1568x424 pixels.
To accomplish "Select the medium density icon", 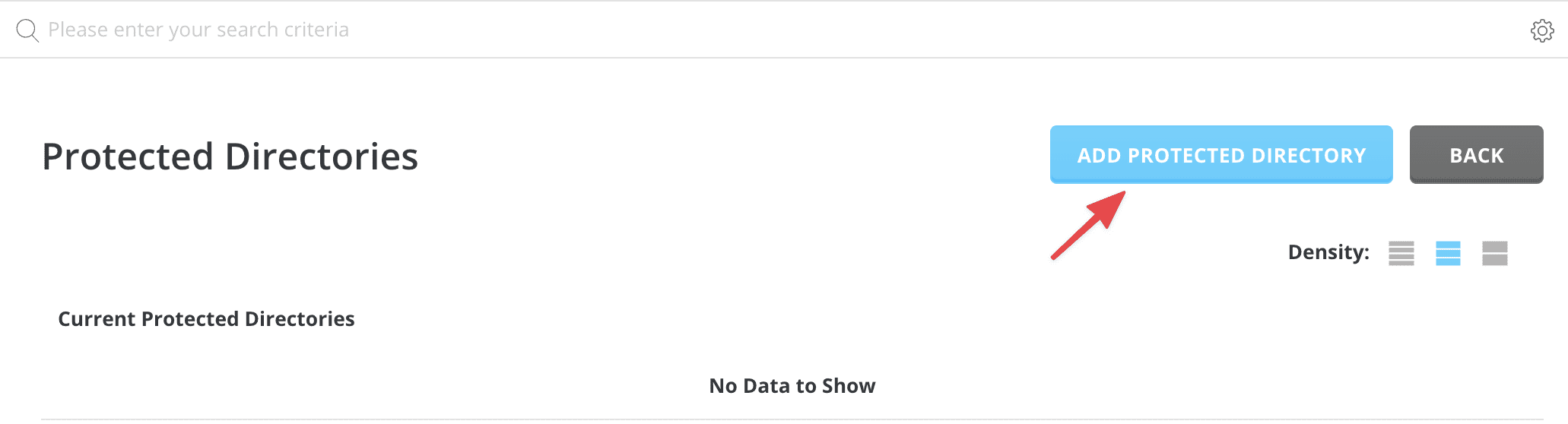I will tap(1448, 253).
